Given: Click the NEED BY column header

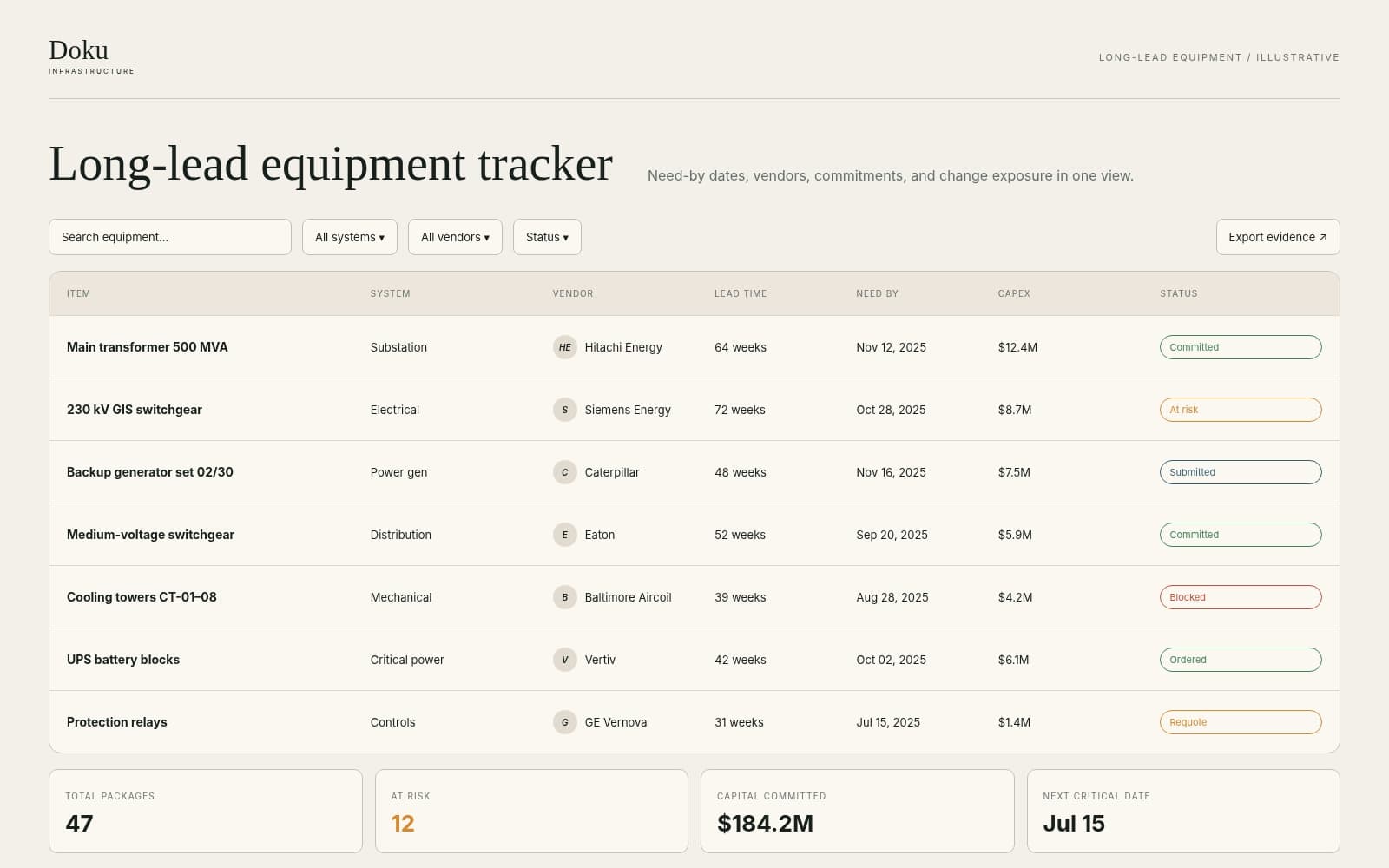Looking at the screenshot, I should [x=877, y=293].
